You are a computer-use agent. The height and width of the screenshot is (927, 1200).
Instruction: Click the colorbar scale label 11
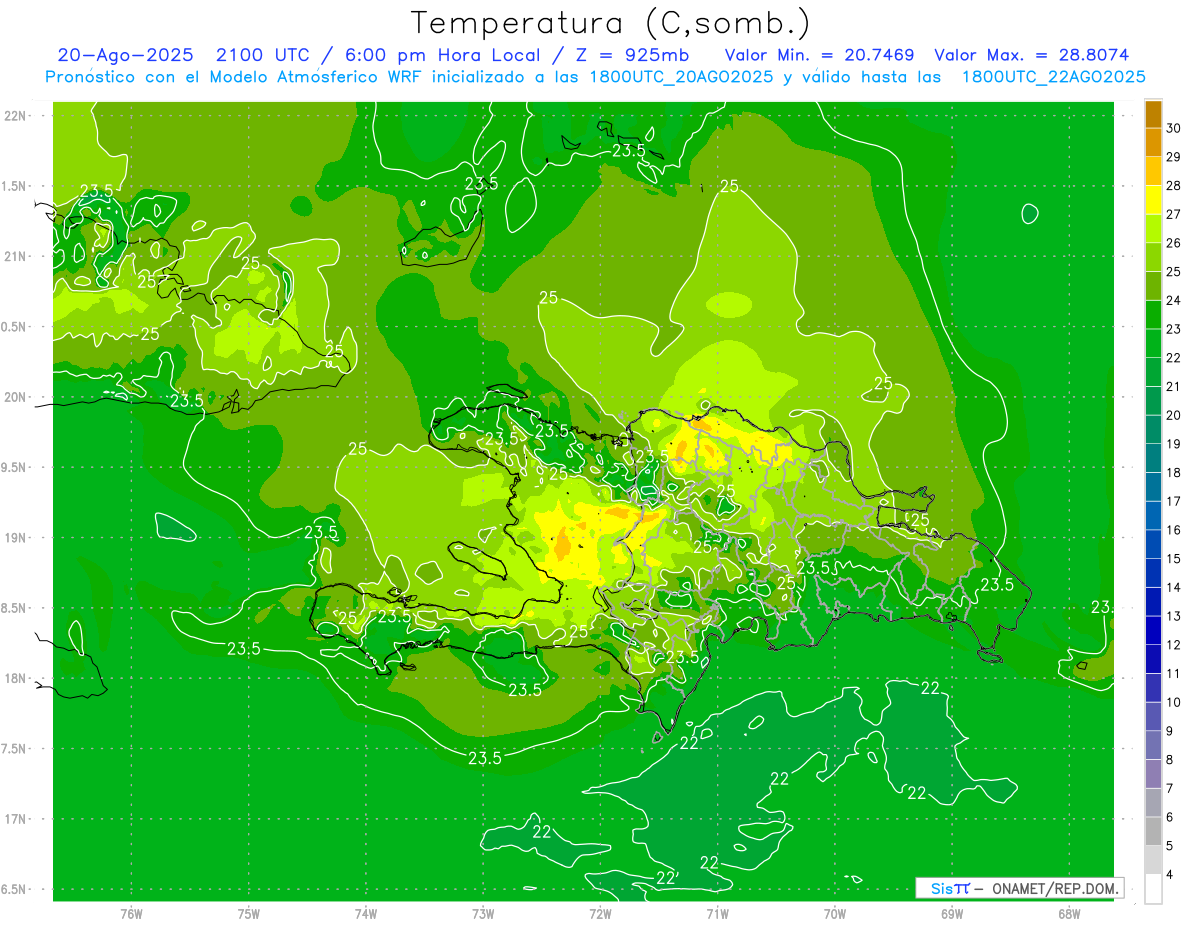point(1174,674)
